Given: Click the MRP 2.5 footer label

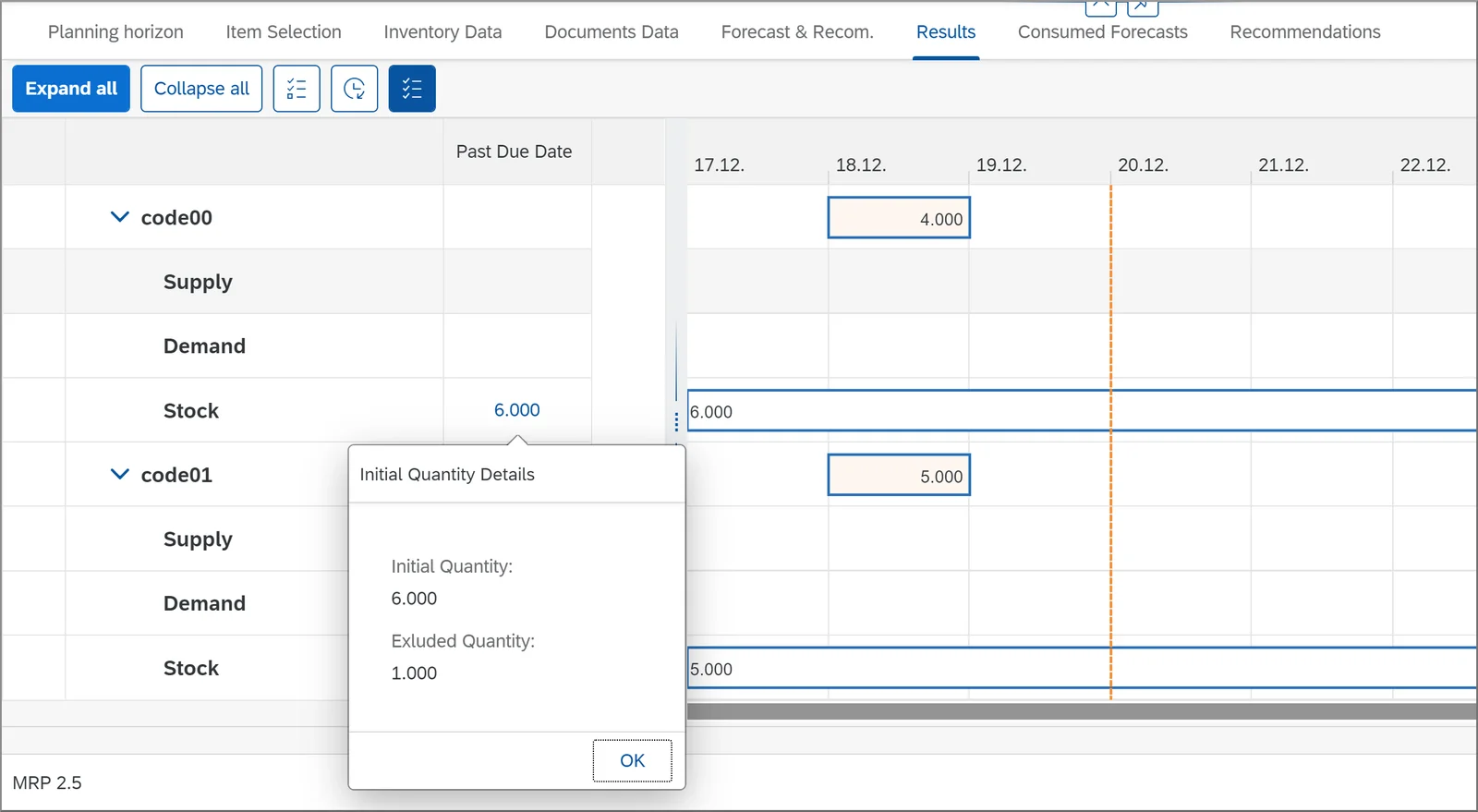Looking at the screenshot, I should coord(47,782).
